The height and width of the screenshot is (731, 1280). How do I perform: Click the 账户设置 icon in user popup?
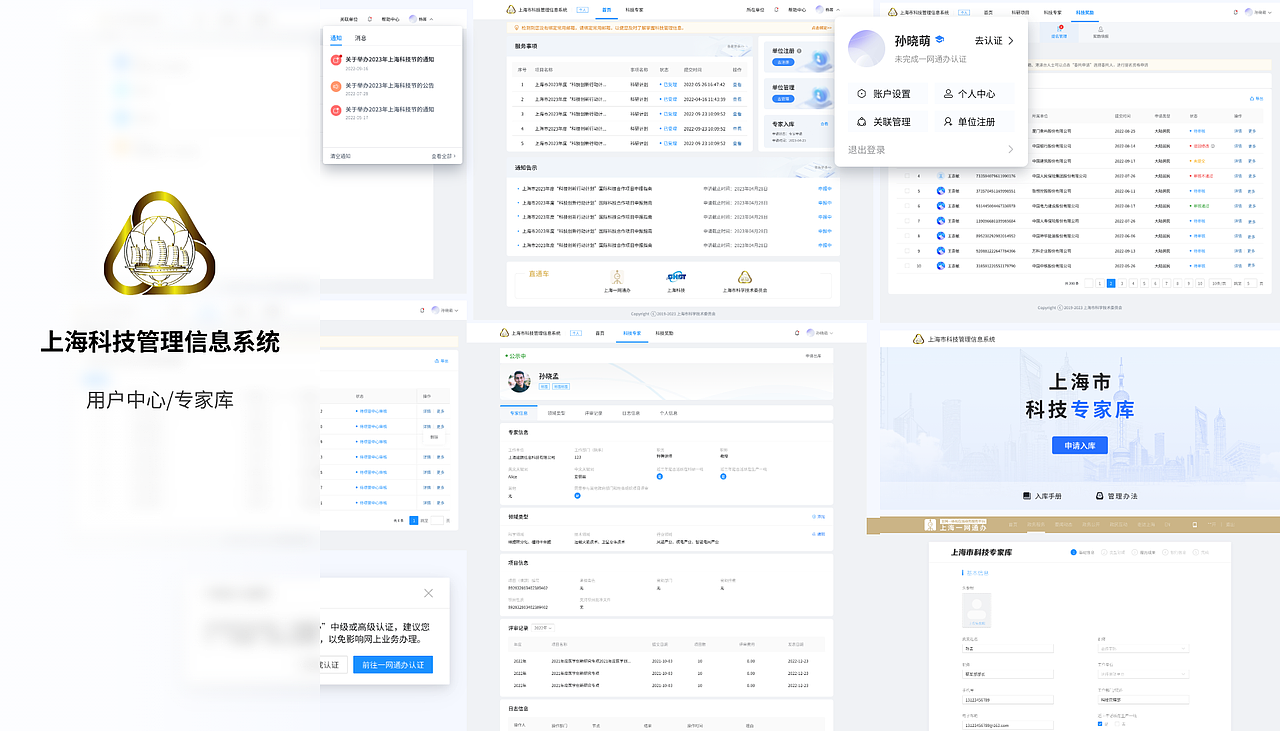point(863,94)
